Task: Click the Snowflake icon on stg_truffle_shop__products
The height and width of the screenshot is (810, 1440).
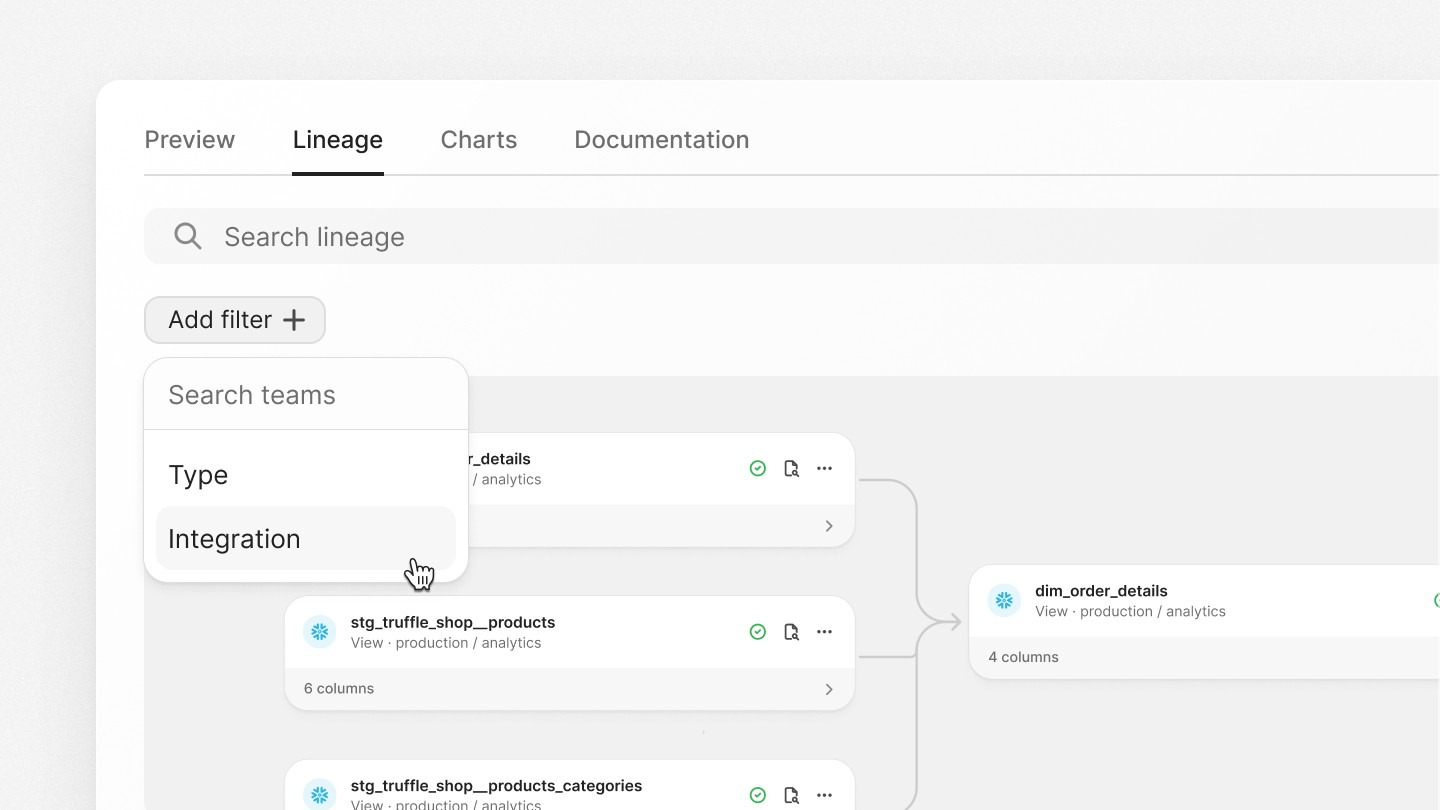Action: pos(320,632)
